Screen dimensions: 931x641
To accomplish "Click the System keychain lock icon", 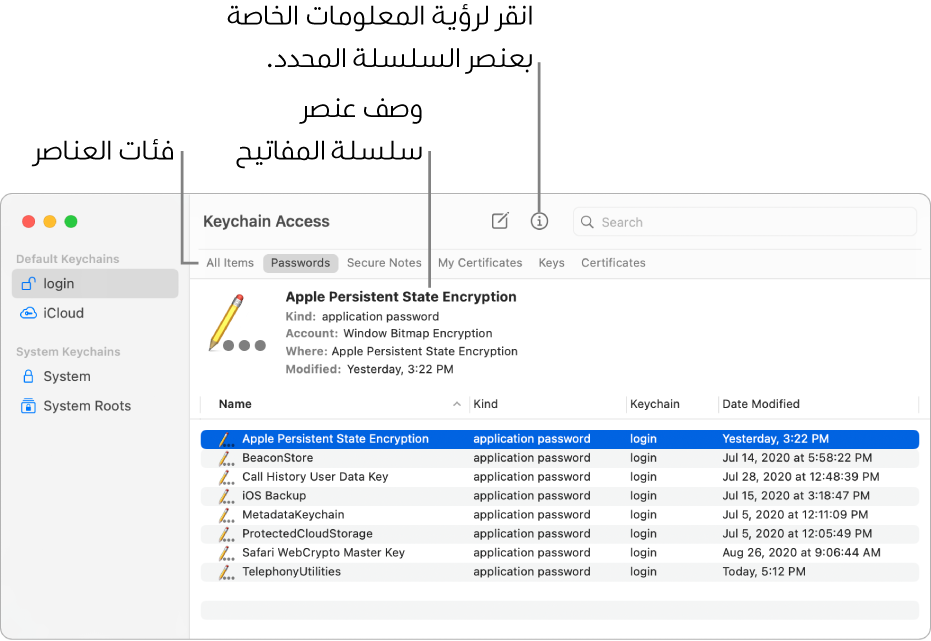I will pos(29,377).
